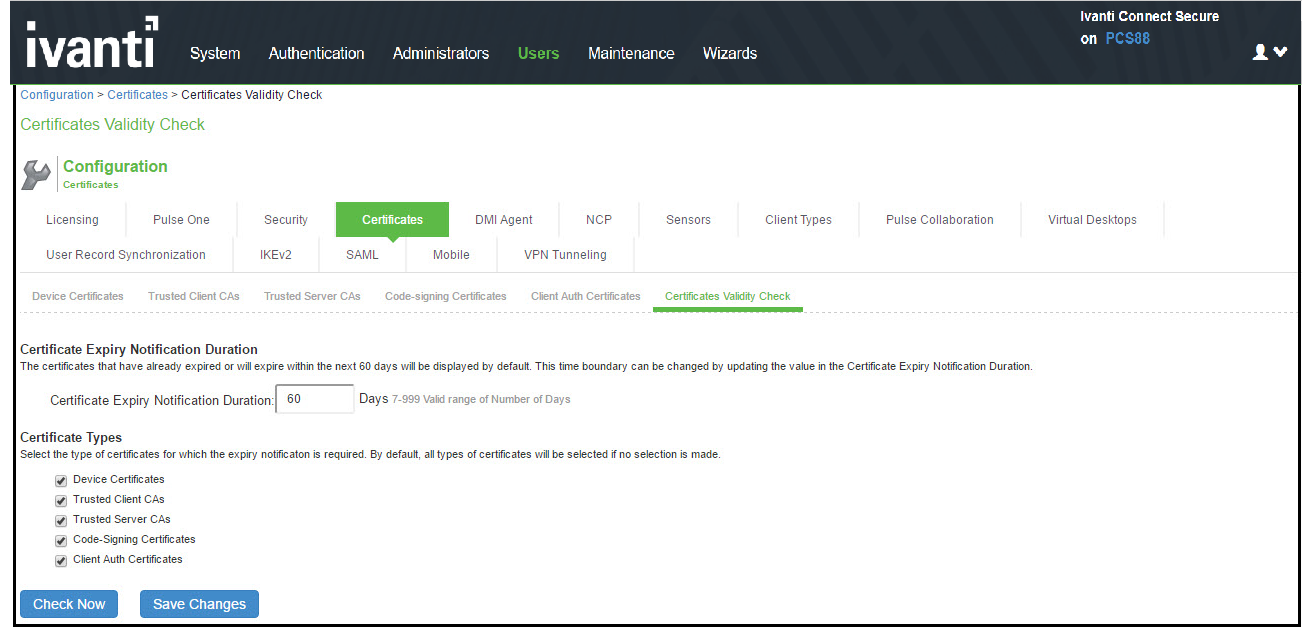Click the Ivanti logo
The image size is (1302, 627).
(x=90, y=42)
